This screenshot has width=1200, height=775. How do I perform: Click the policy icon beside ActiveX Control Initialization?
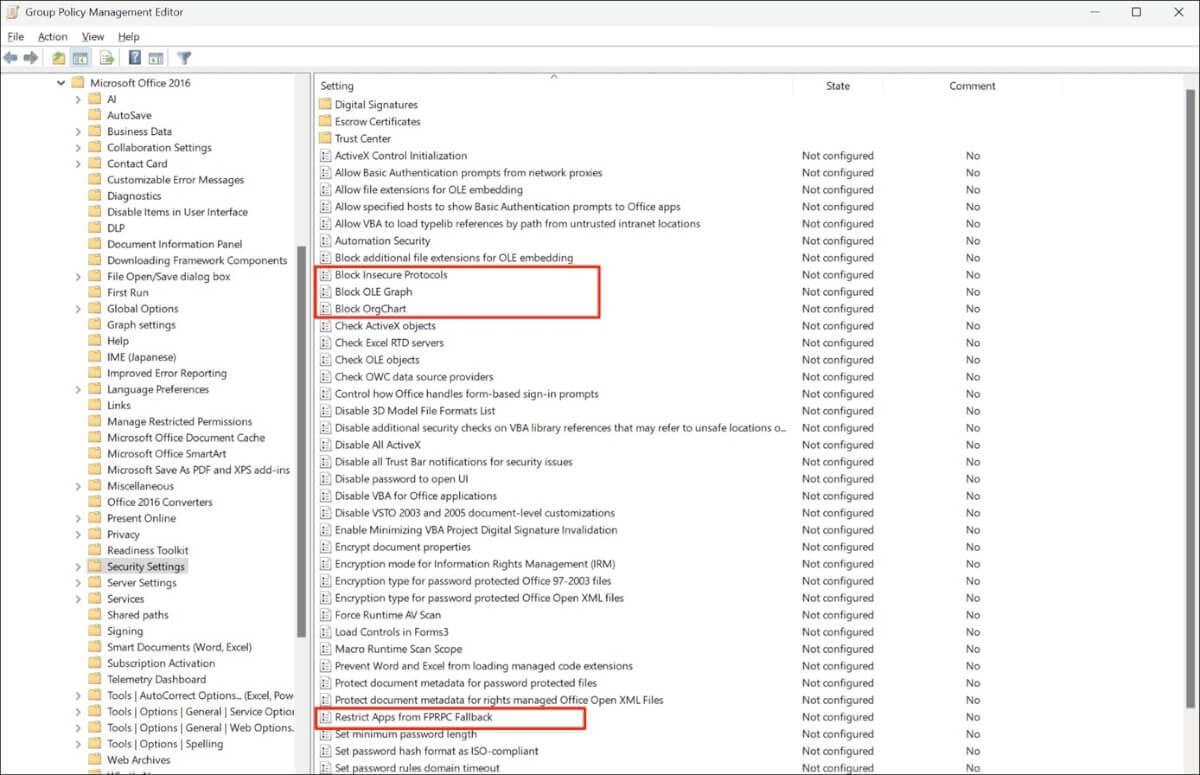(325, 155)
